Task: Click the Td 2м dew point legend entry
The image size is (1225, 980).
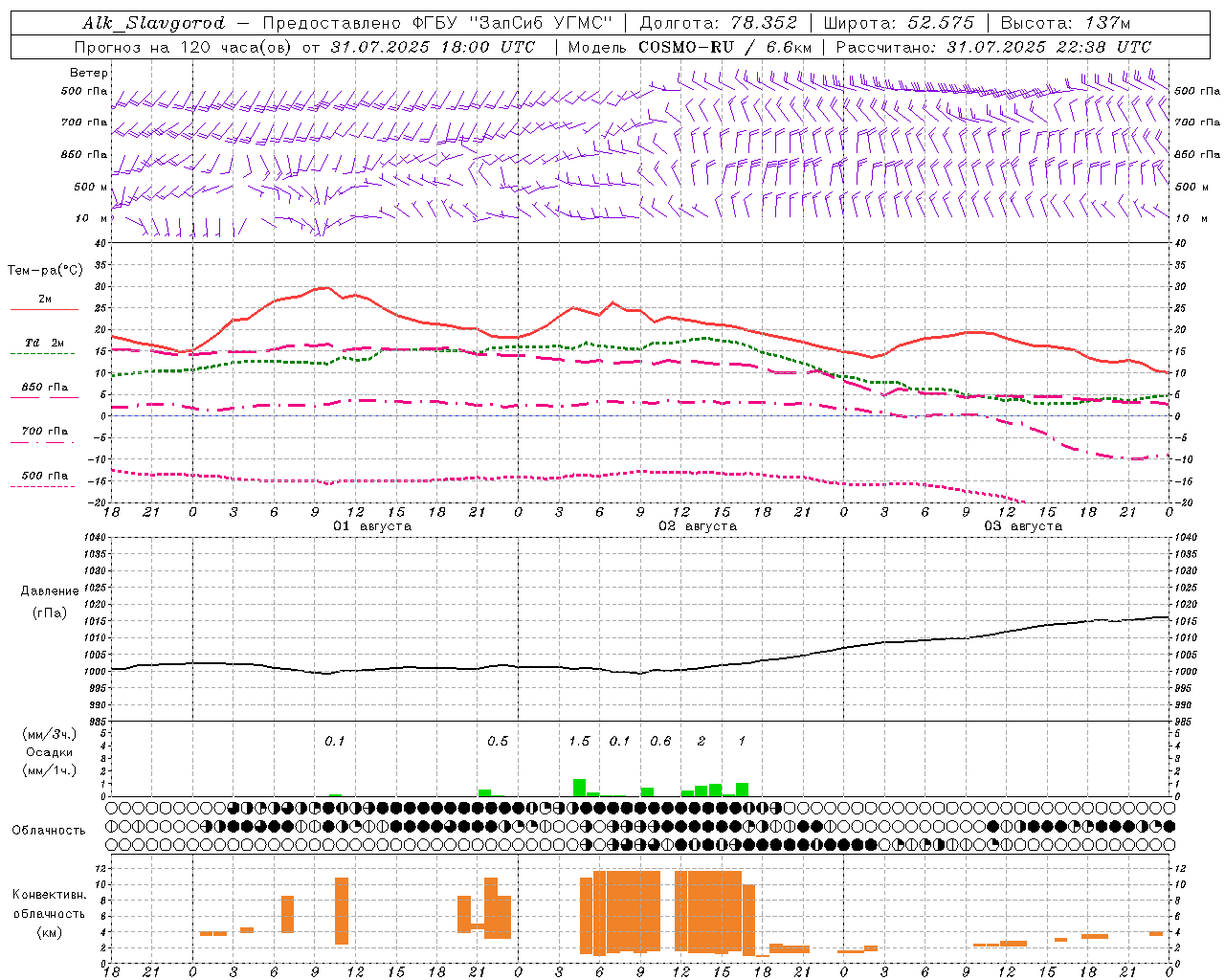Action: pos(44,343)
